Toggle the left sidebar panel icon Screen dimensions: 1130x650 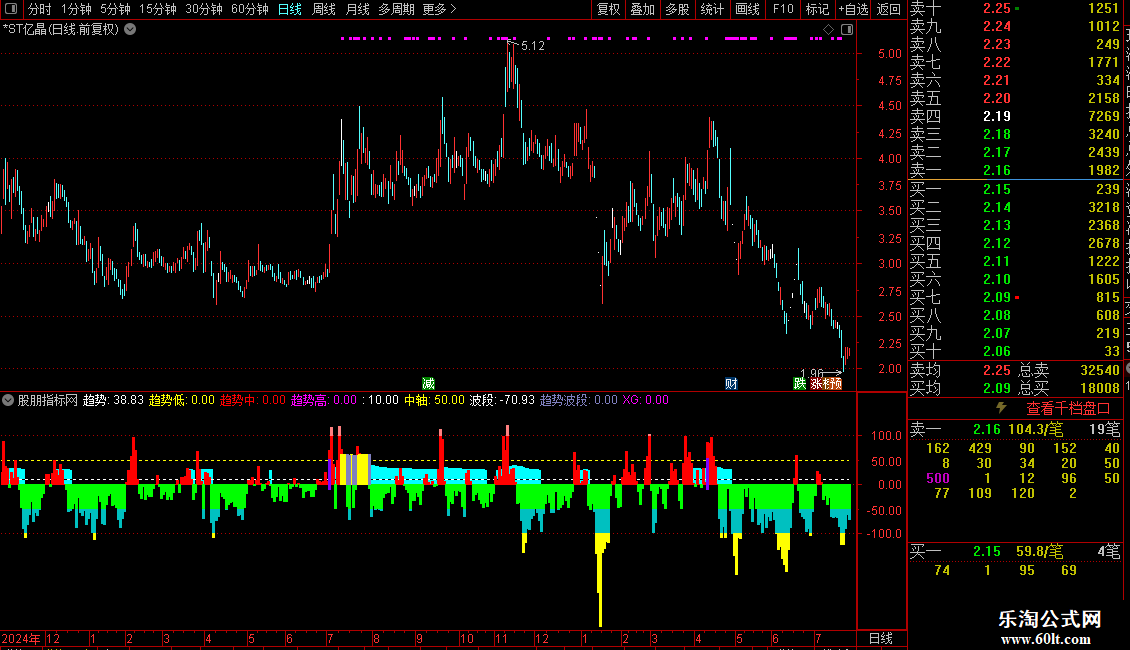click(x=11, y=9)
